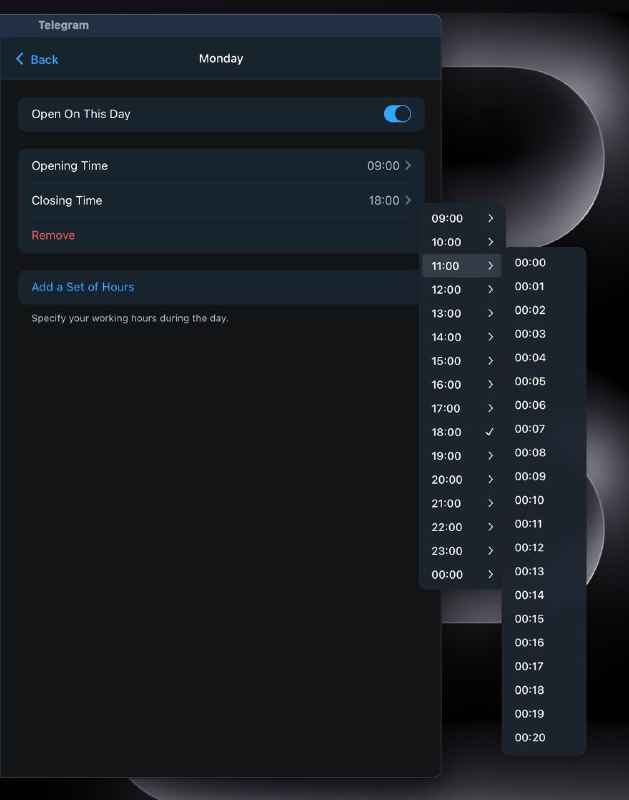Expand the 12:00 hour submenu
The width and height of the screenshot is (629, 800).
point(462,289)
